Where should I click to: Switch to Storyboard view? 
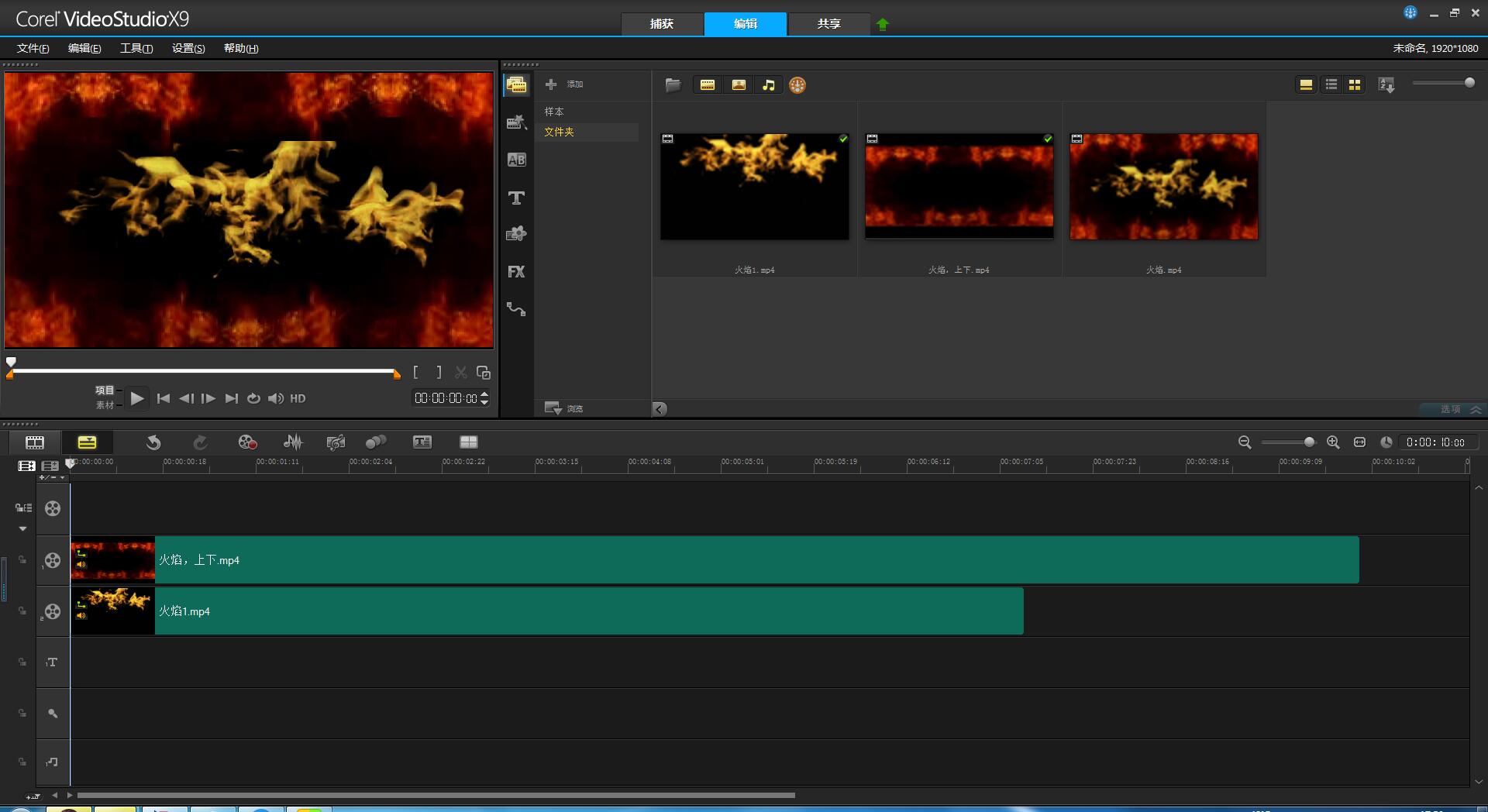coord(35,442)
